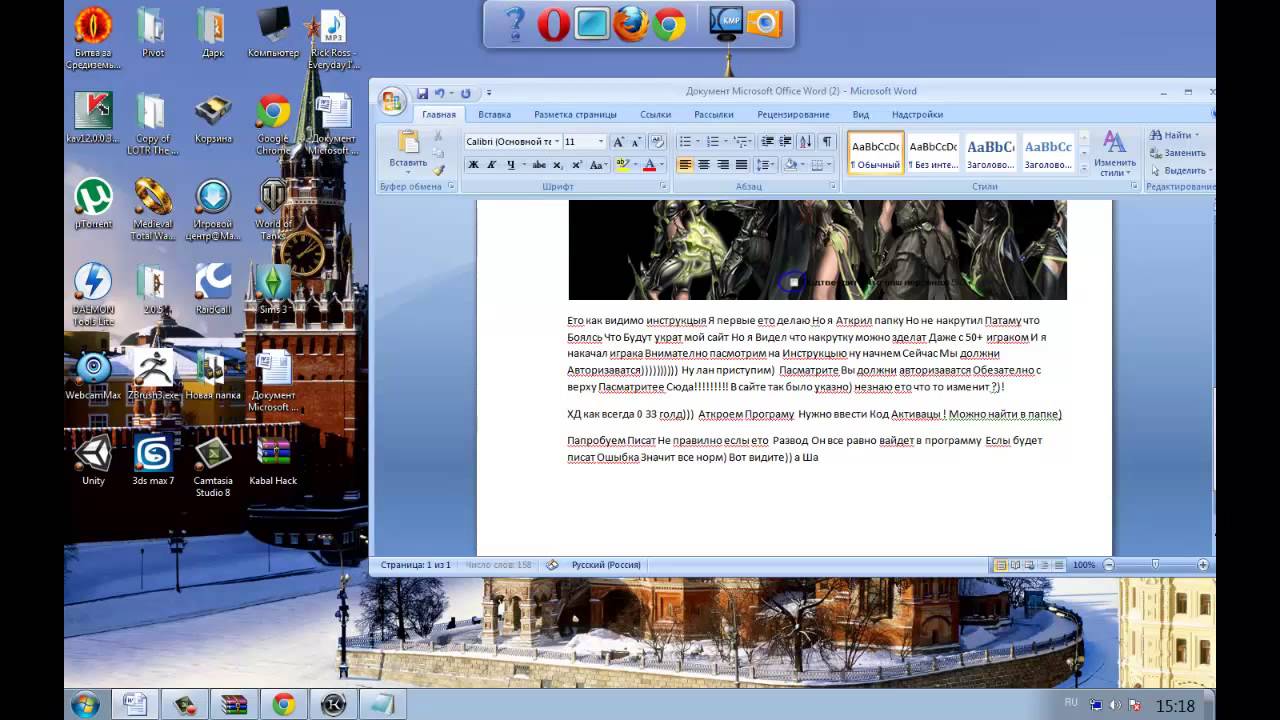1280x720 pixels.
Task: Click Русский (Россия) language in status bar
Action: coord(606,565)
